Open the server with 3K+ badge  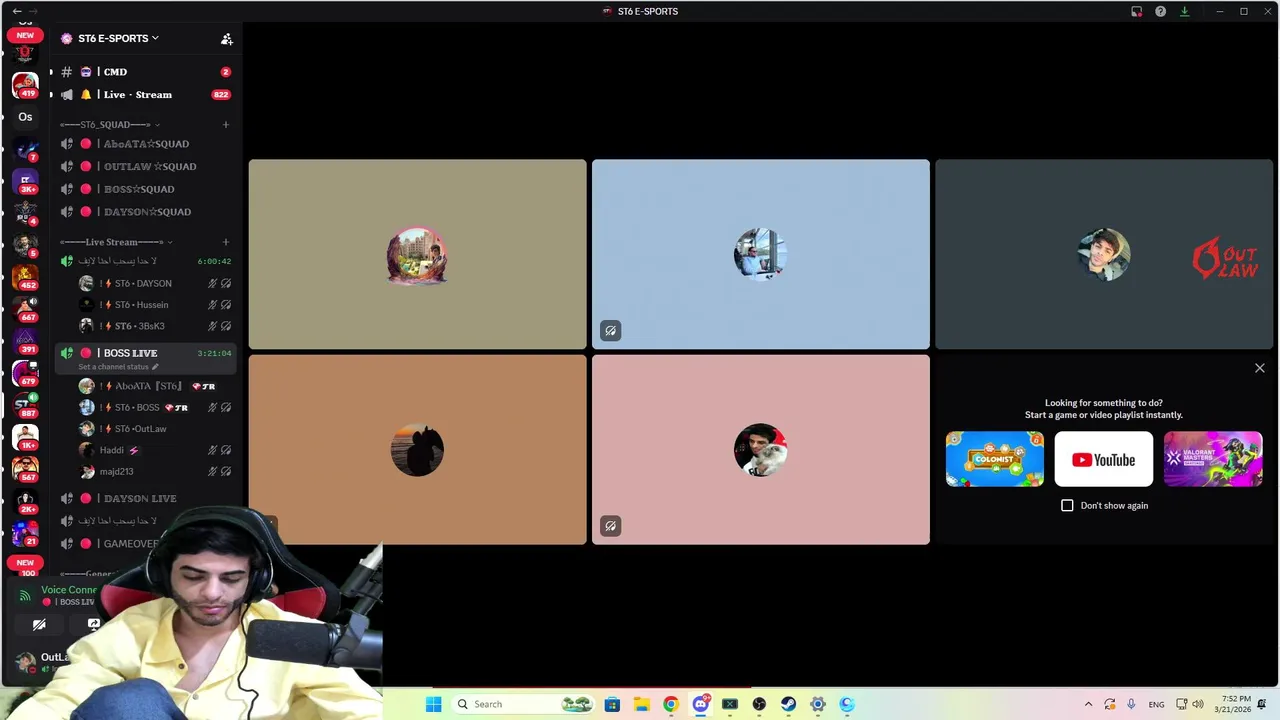[25, 181]
